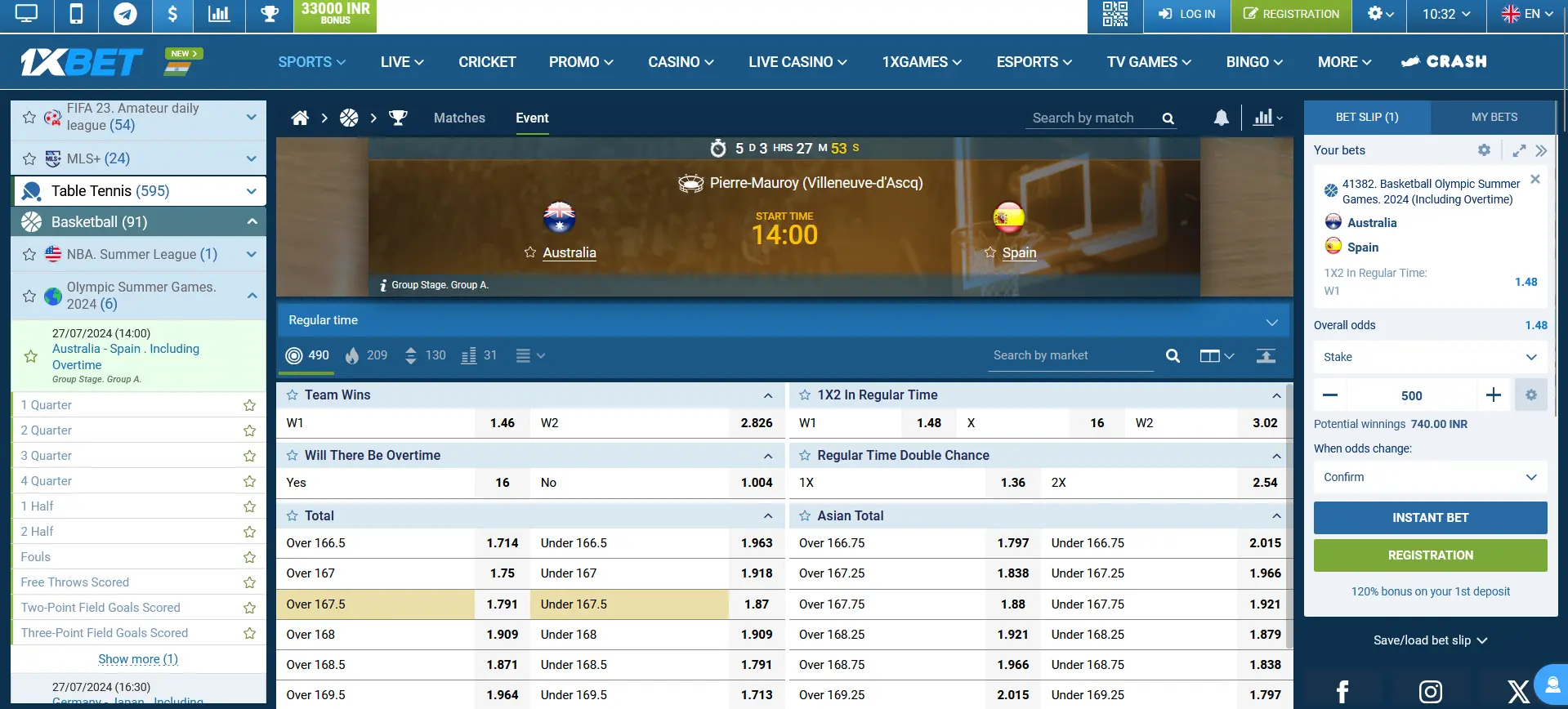
Task: Click the top REGISTRATION button
Action: [x=1292, y=14]
